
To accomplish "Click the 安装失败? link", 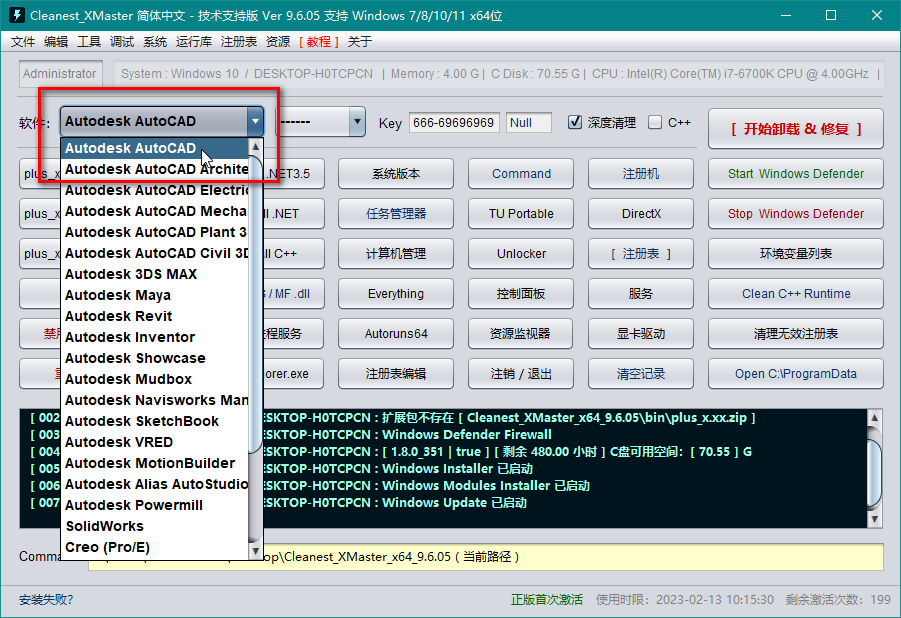I will [x=46, y=600].
